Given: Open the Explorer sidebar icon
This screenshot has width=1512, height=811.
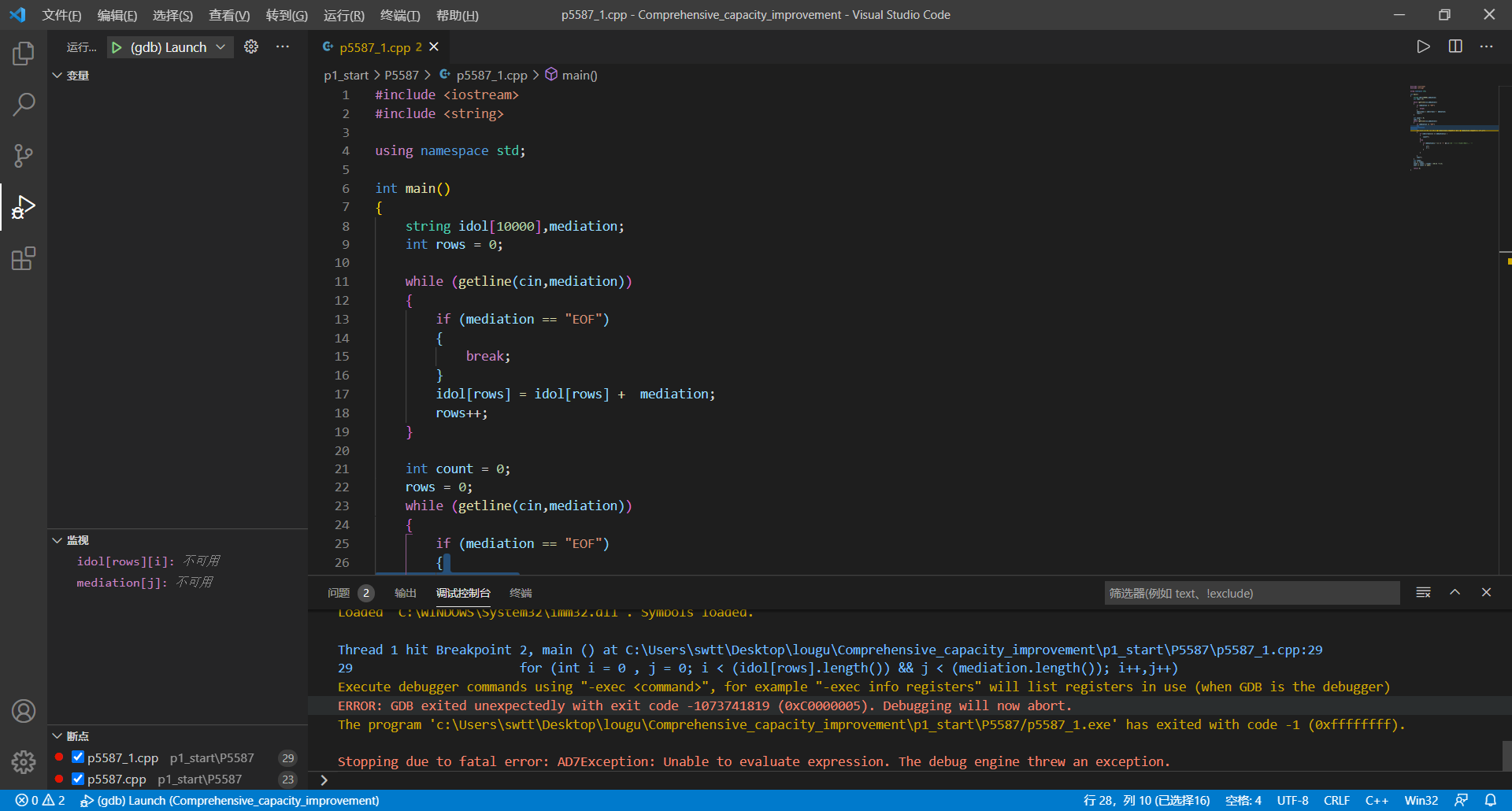Looking at the screenshot, I should [24, 54].
